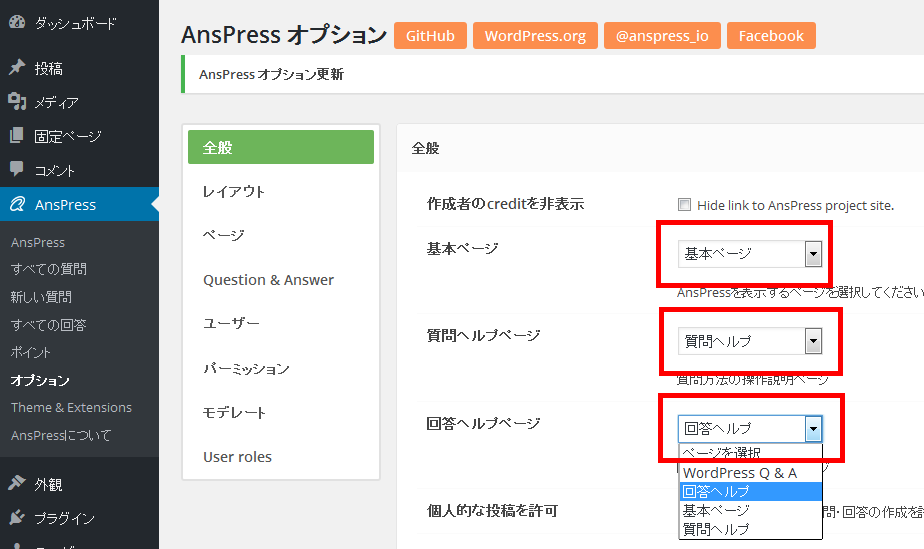The width and height of the screenshot is (924, 549).
Task: Click the pages icon beside 固定ページ
Action: (x=17, y=135)
